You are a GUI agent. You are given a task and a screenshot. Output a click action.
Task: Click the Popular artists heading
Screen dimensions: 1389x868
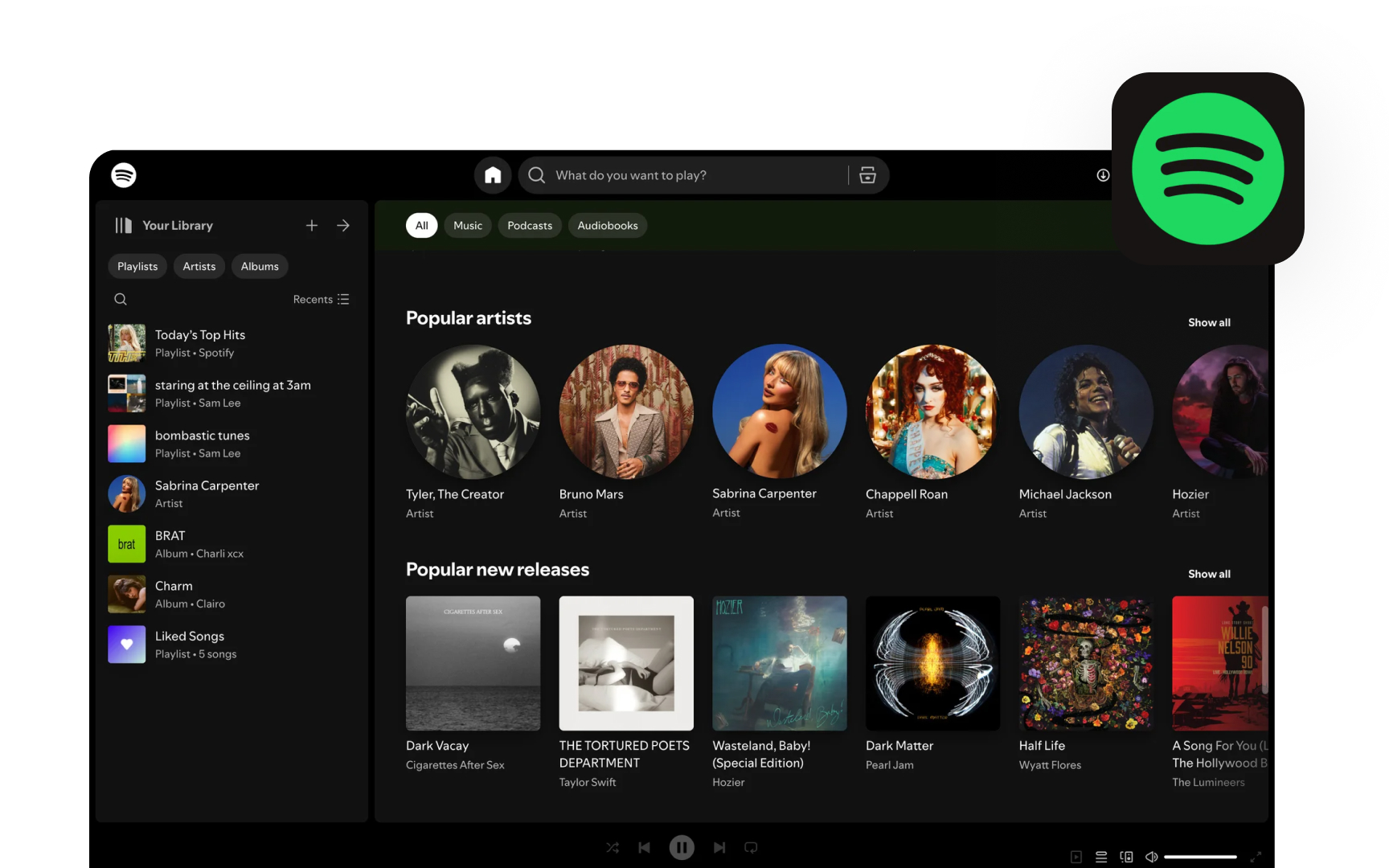tap(469, 318)
